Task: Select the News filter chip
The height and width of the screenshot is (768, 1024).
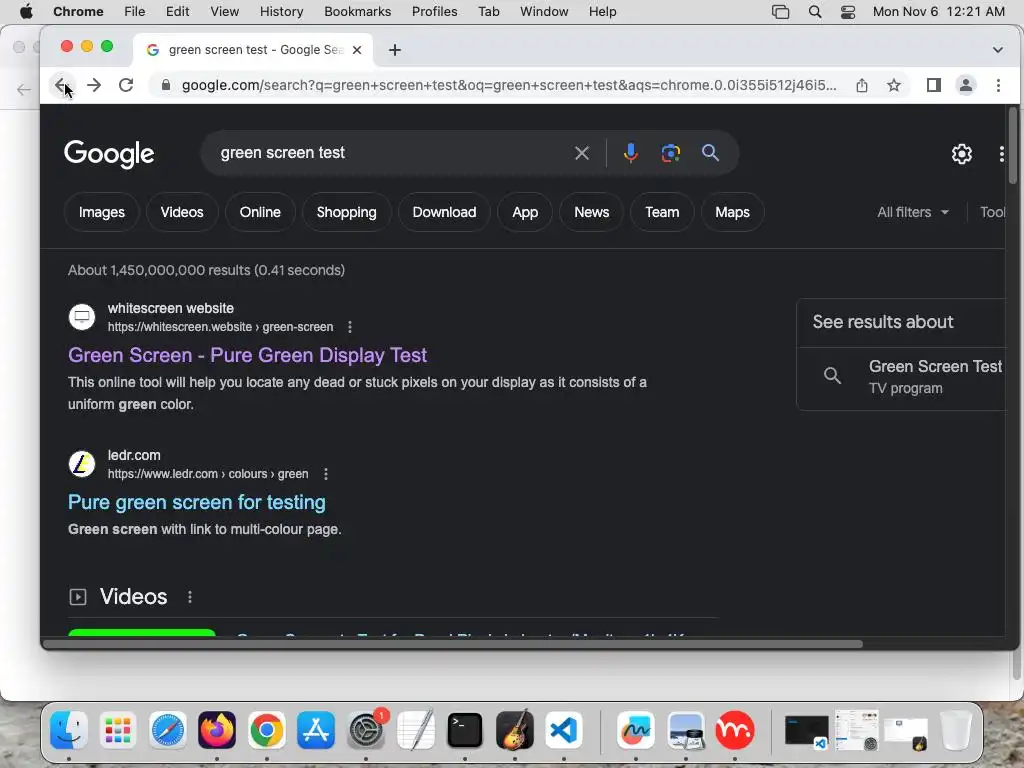Action: pos(592,212)
